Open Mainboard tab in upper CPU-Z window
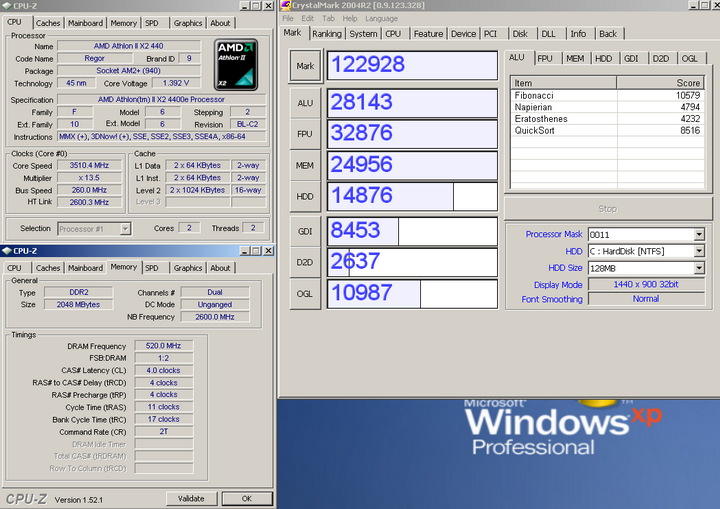 pyautogui.click(x=85, y=23)
